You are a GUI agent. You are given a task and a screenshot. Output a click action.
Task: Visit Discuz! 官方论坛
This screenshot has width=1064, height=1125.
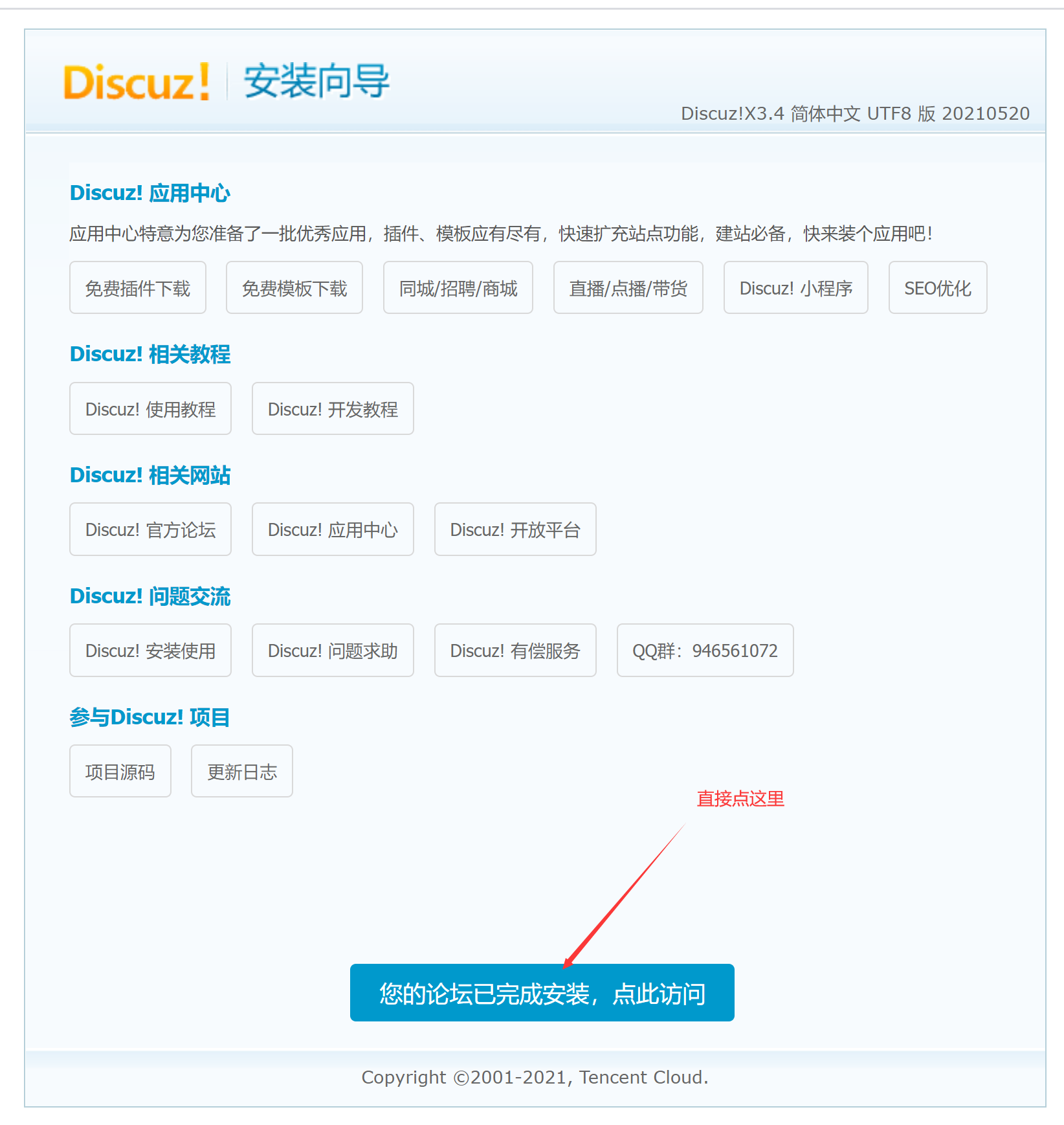click(151, 529)
